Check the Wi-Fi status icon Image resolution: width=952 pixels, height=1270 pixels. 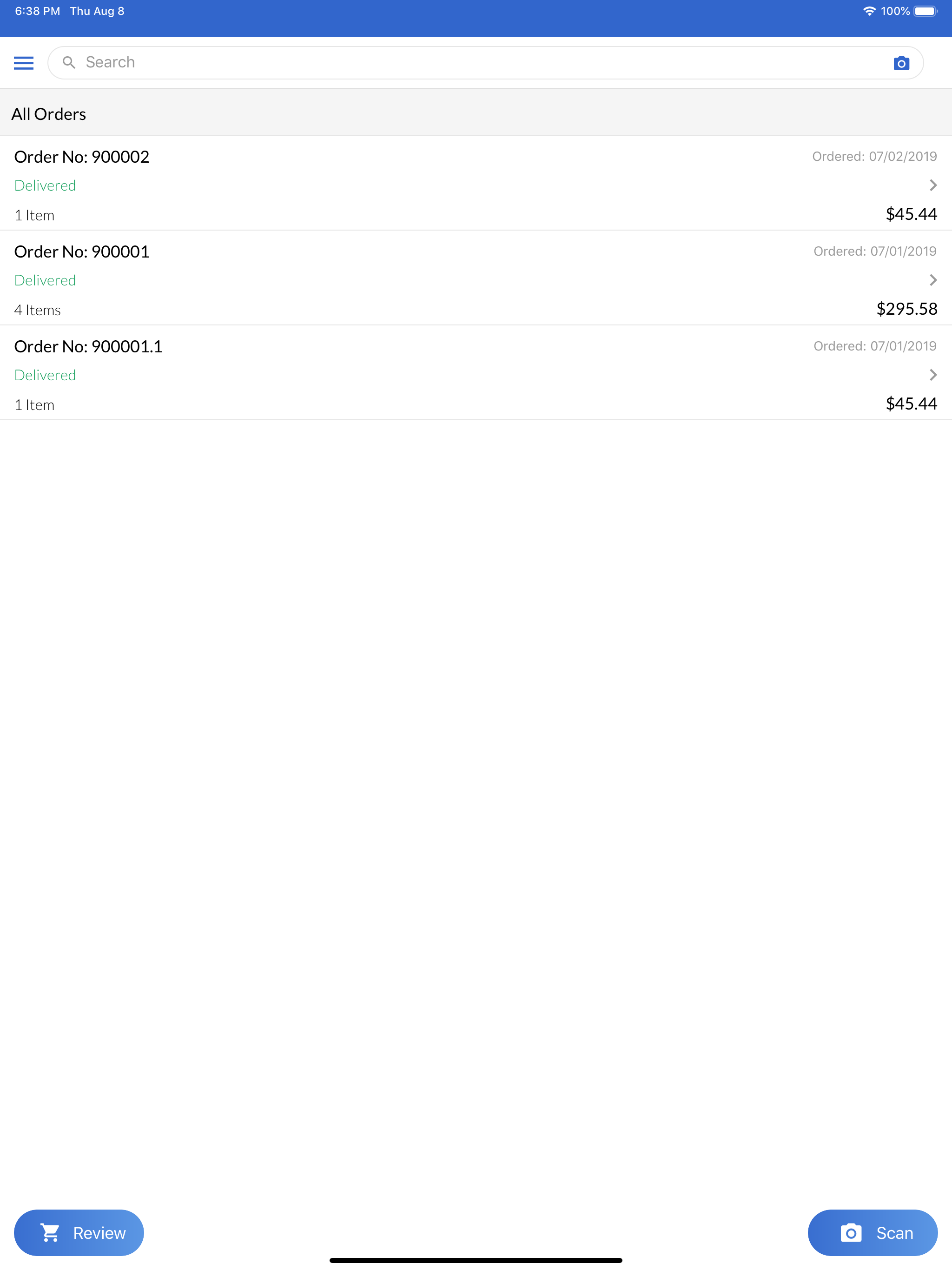869,12
